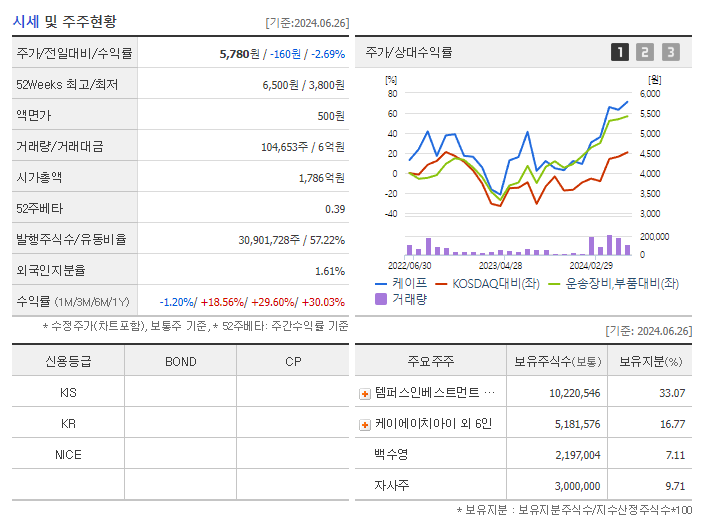Select the 1,786억원 market cap value
The height and width of the screenshot is (525, 702).
322,178
